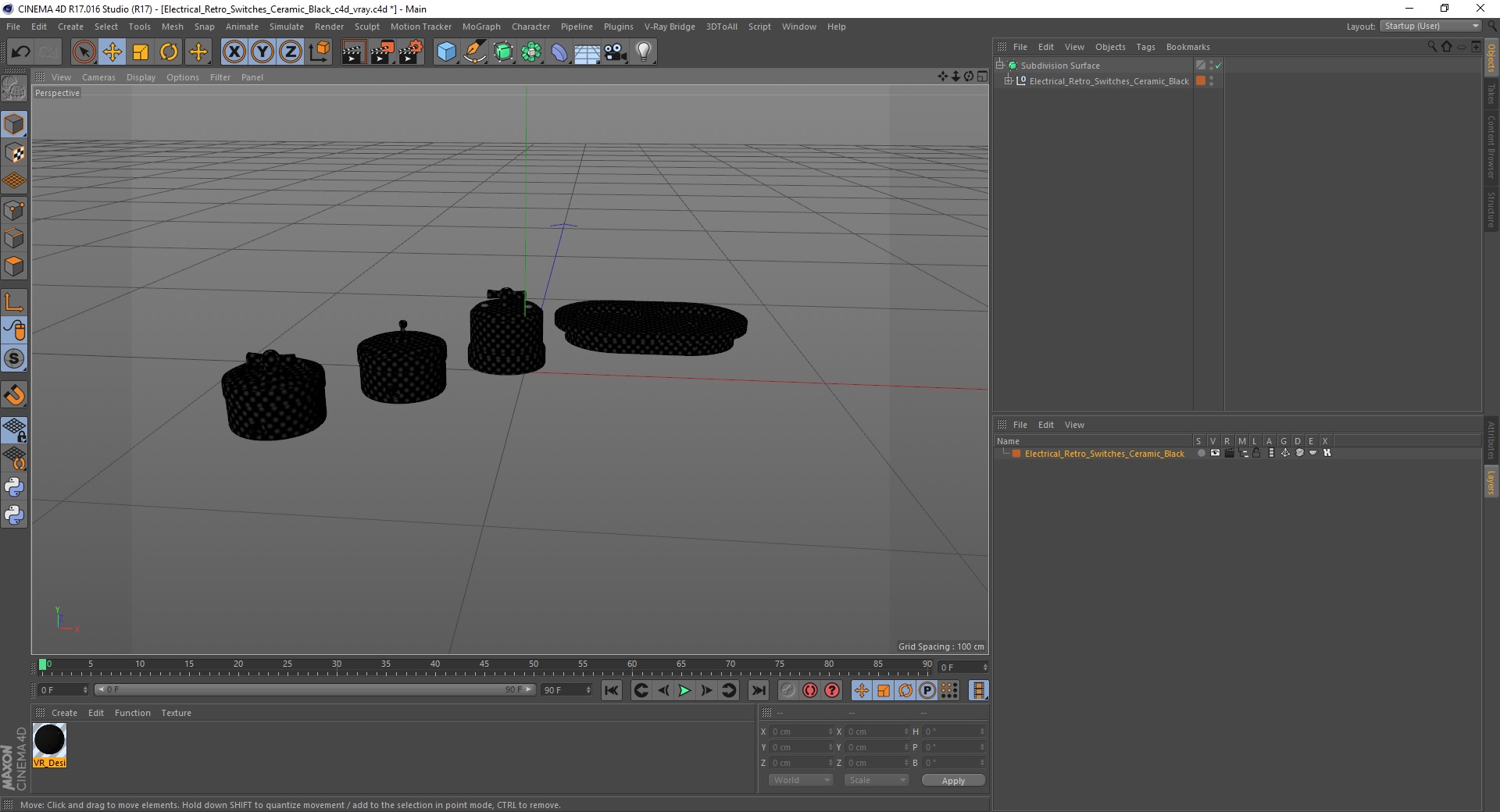This screenshot has width=1500, height=812.
Task: Toggle X axis lock
Action: [x=234, y=52]
